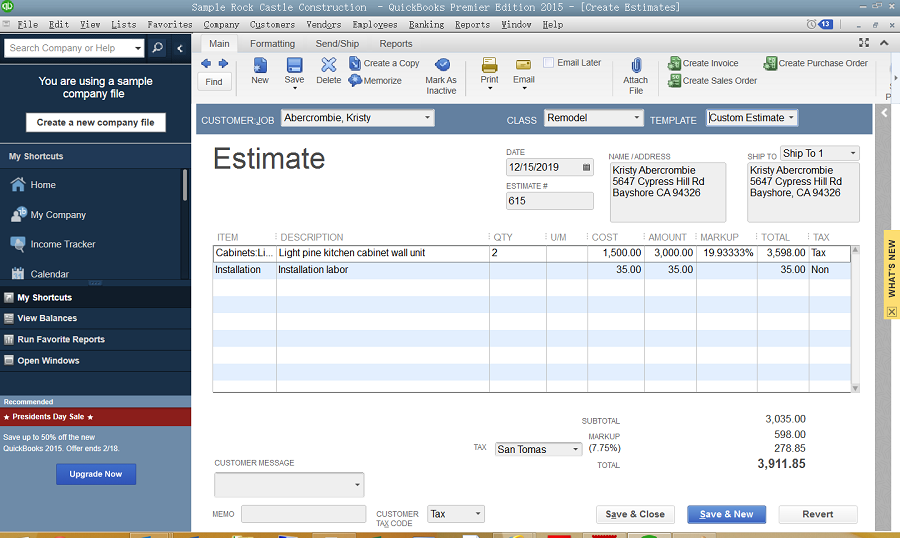Go to previous estimate with left arrow
The height and width of the screenshot is (538, 900).
coord(206,63)
